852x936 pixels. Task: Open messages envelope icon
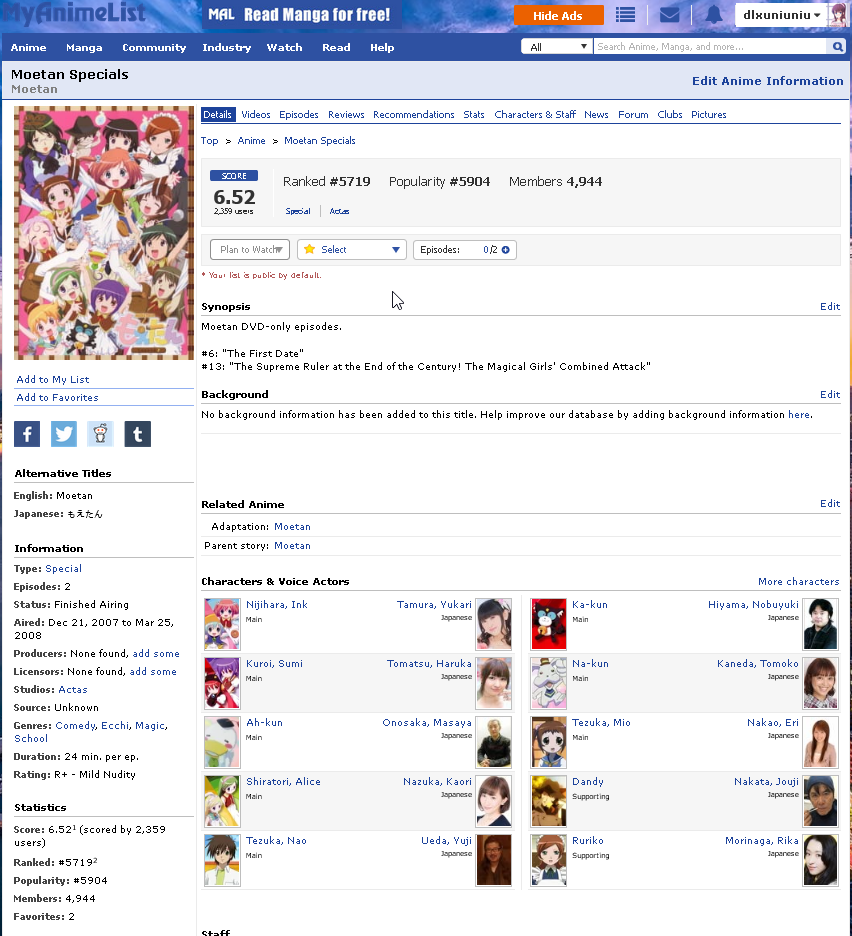click(x=669, y=15)
